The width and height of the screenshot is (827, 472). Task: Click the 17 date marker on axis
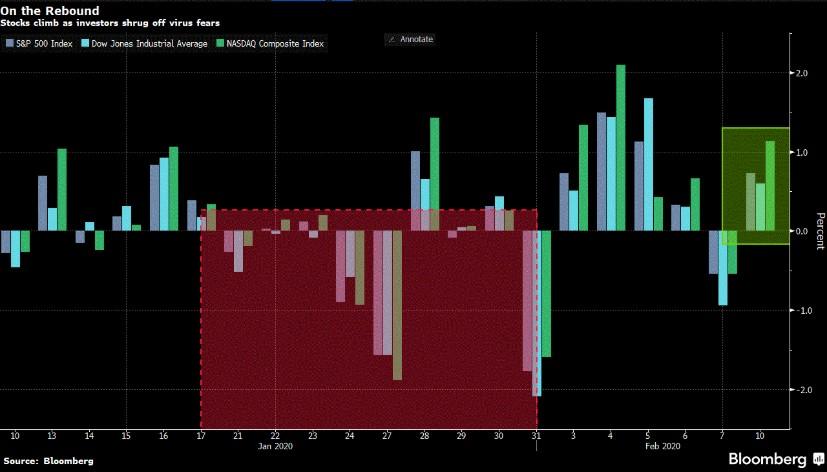tap(200, 436)
